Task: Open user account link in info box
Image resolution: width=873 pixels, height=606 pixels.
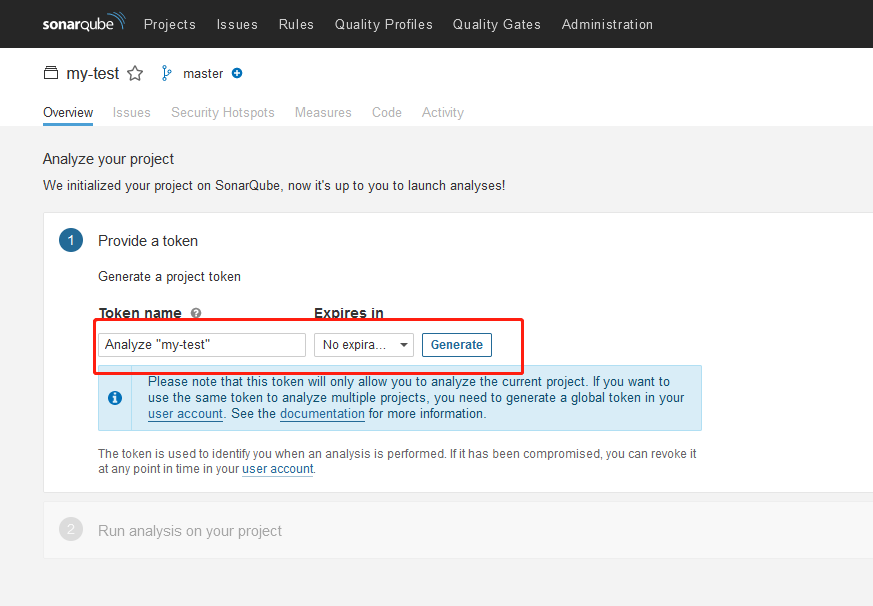Action: tap(185, 414)
